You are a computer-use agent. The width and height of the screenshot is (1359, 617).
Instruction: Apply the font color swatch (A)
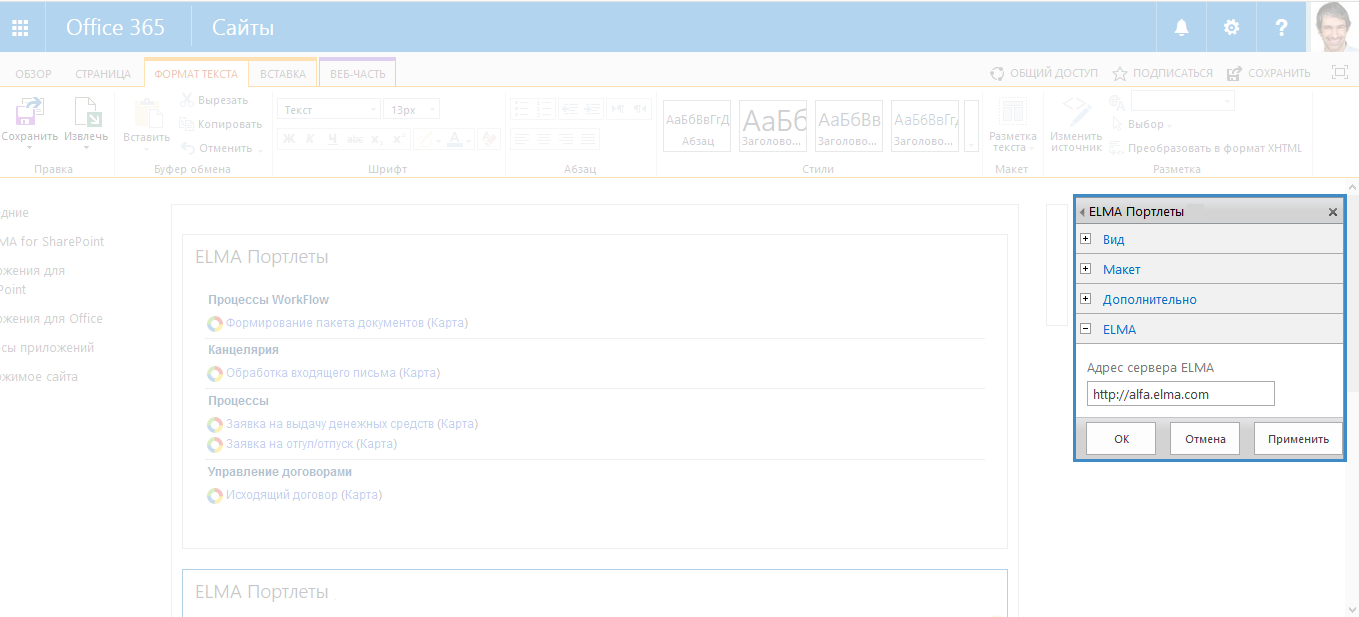click(x=453, y=139)
